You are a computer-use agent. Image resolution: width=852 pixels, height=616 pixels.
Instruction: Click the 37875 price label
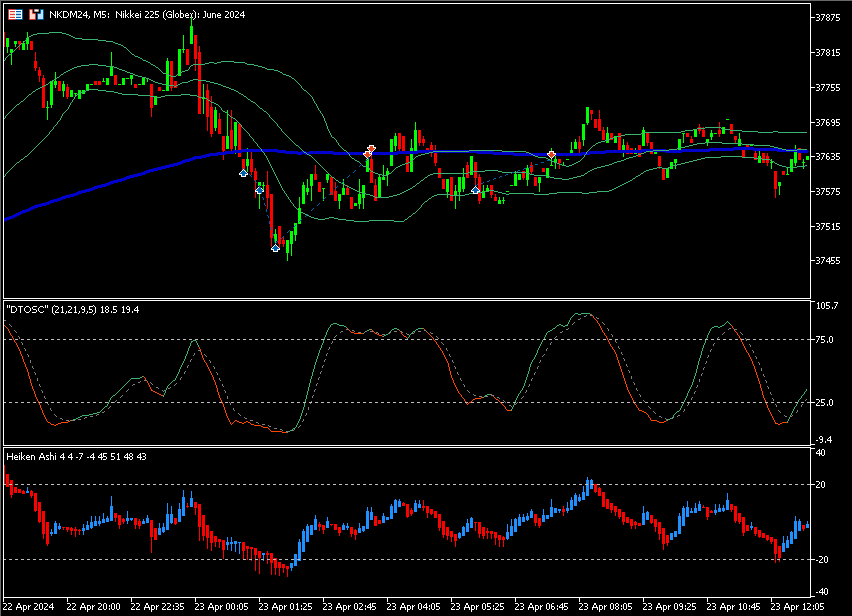click(x=828, y=17)
